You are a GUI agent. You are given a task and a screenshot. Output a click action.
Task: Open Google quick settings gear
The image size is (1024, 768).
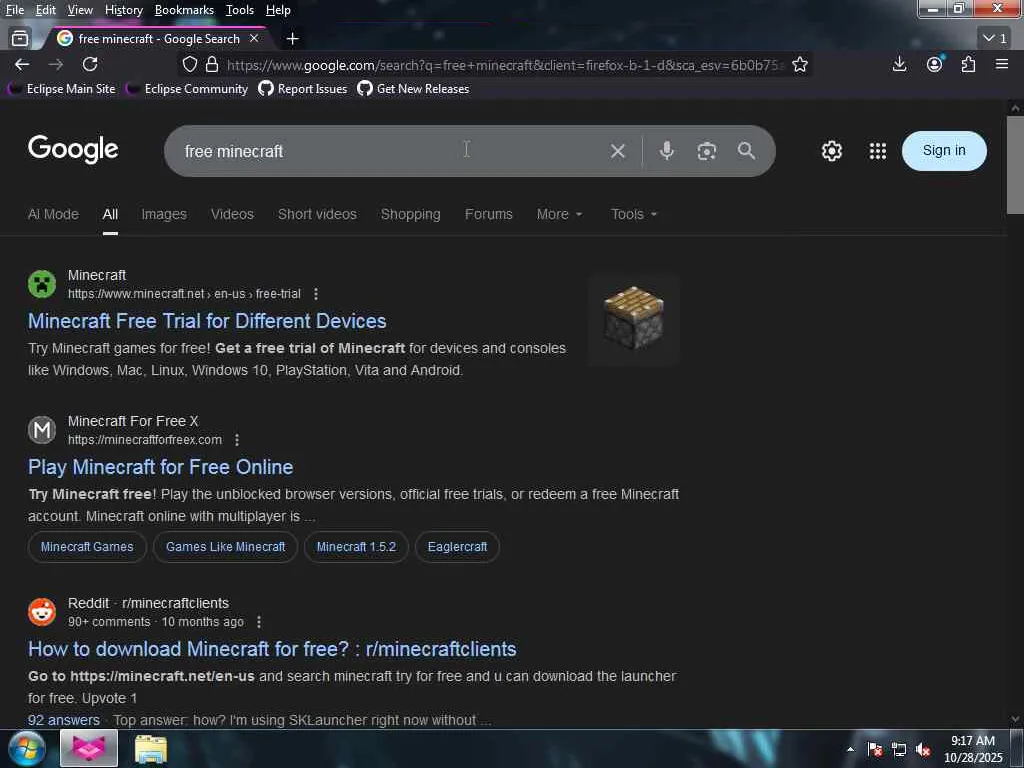tap(831, 151)
